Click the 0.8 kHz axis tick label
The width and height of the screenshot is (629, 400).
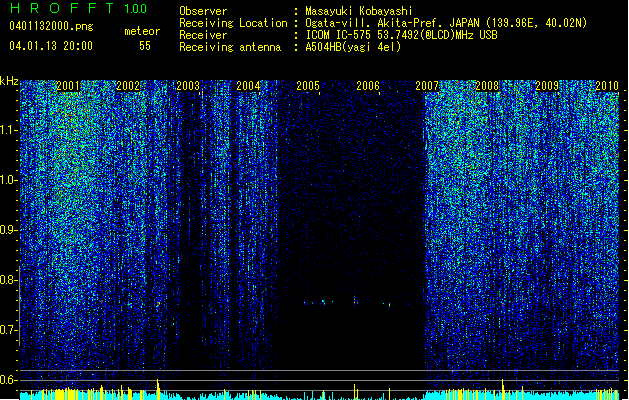[x=9, y=280]
